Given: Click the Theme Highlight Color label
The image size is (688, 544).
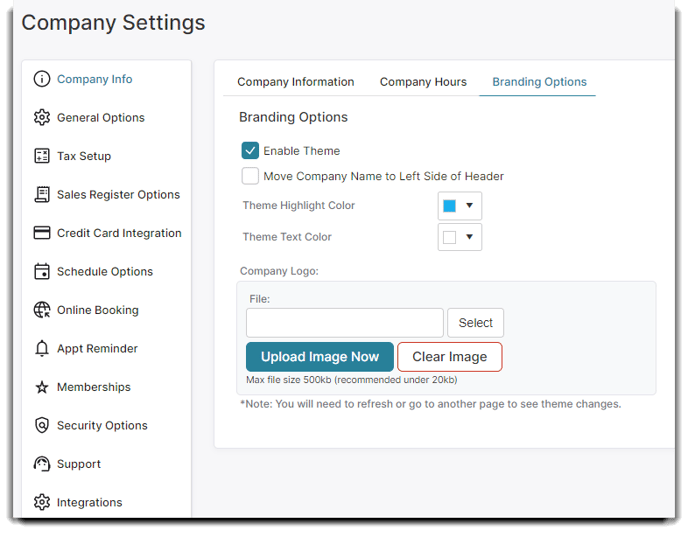Looking at the screenshot, I should [299, 205].
